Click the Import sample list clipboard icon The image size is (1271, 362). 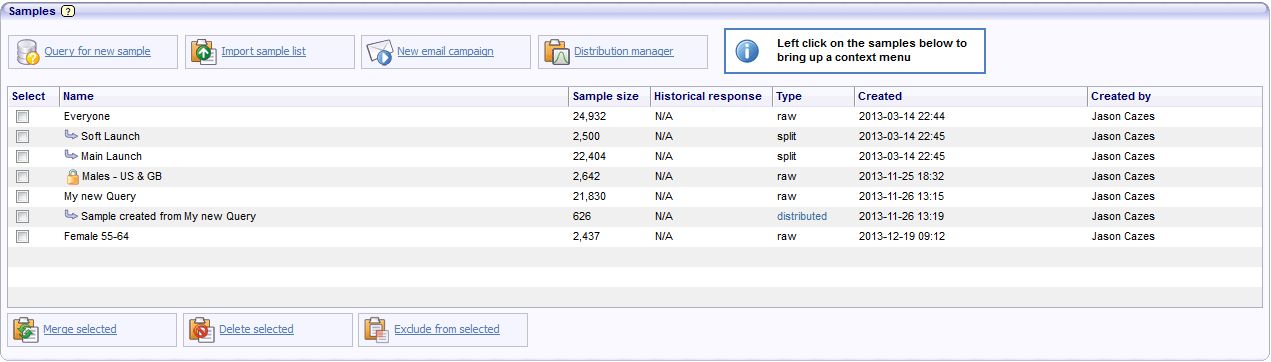204,52
